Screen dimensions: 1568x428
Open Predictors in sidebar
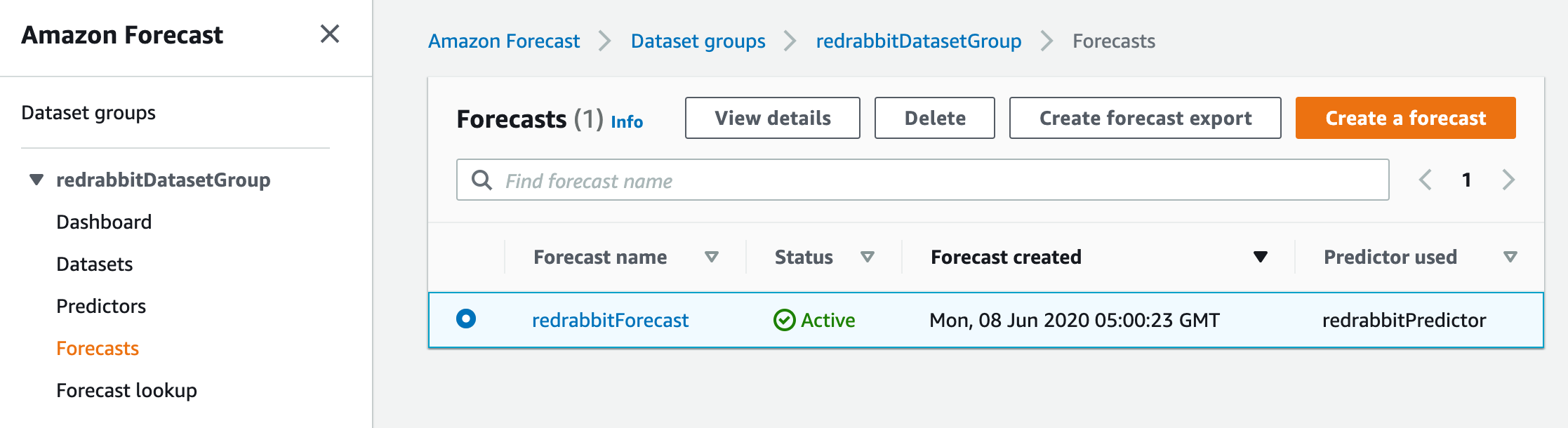point(101,307)
